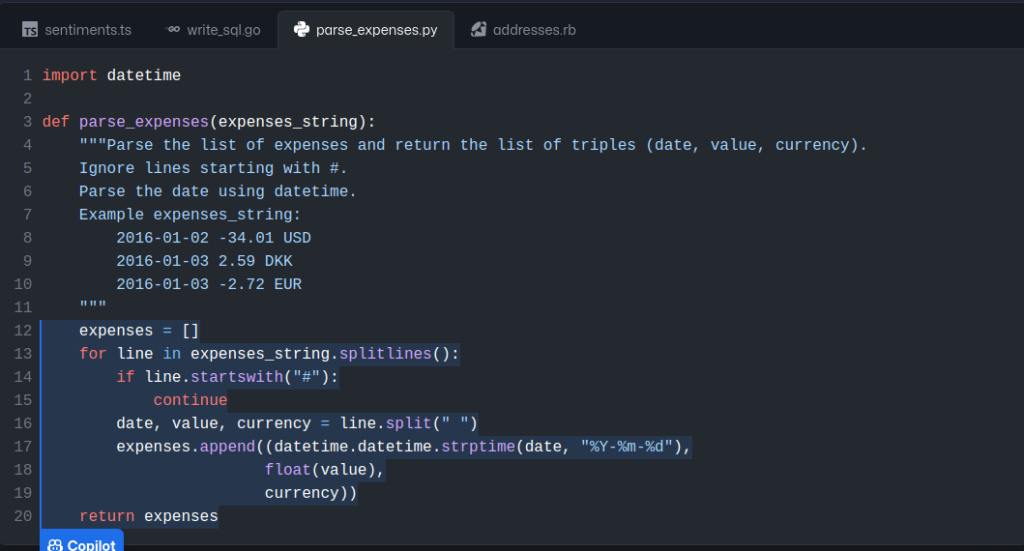This screenshot has width=1024, height=551.
Task: Click the 'append' method call
Action: pos(227,447)
